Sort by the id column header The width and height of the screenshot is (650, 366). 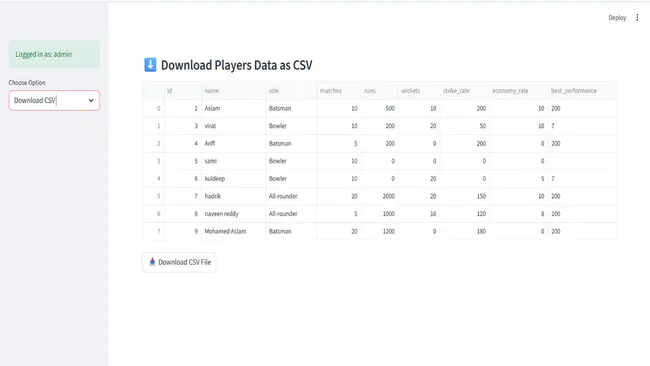click(183, 91)
